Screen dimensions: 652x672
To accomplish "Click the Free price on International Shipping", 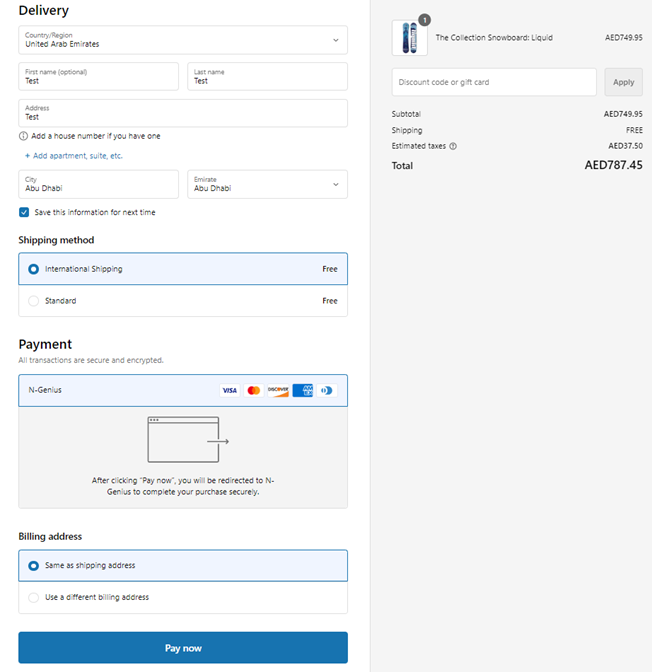I will (330, 269).
